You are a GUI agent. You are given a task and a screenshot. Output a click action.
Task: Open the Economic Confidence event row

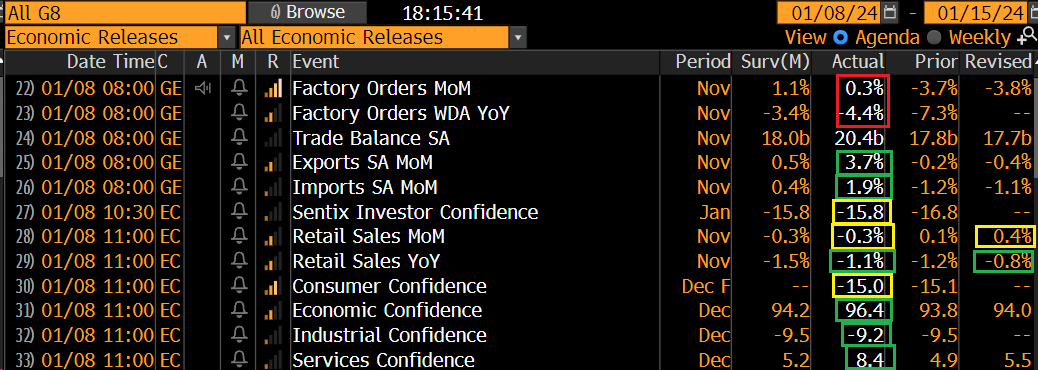(519, 310)
